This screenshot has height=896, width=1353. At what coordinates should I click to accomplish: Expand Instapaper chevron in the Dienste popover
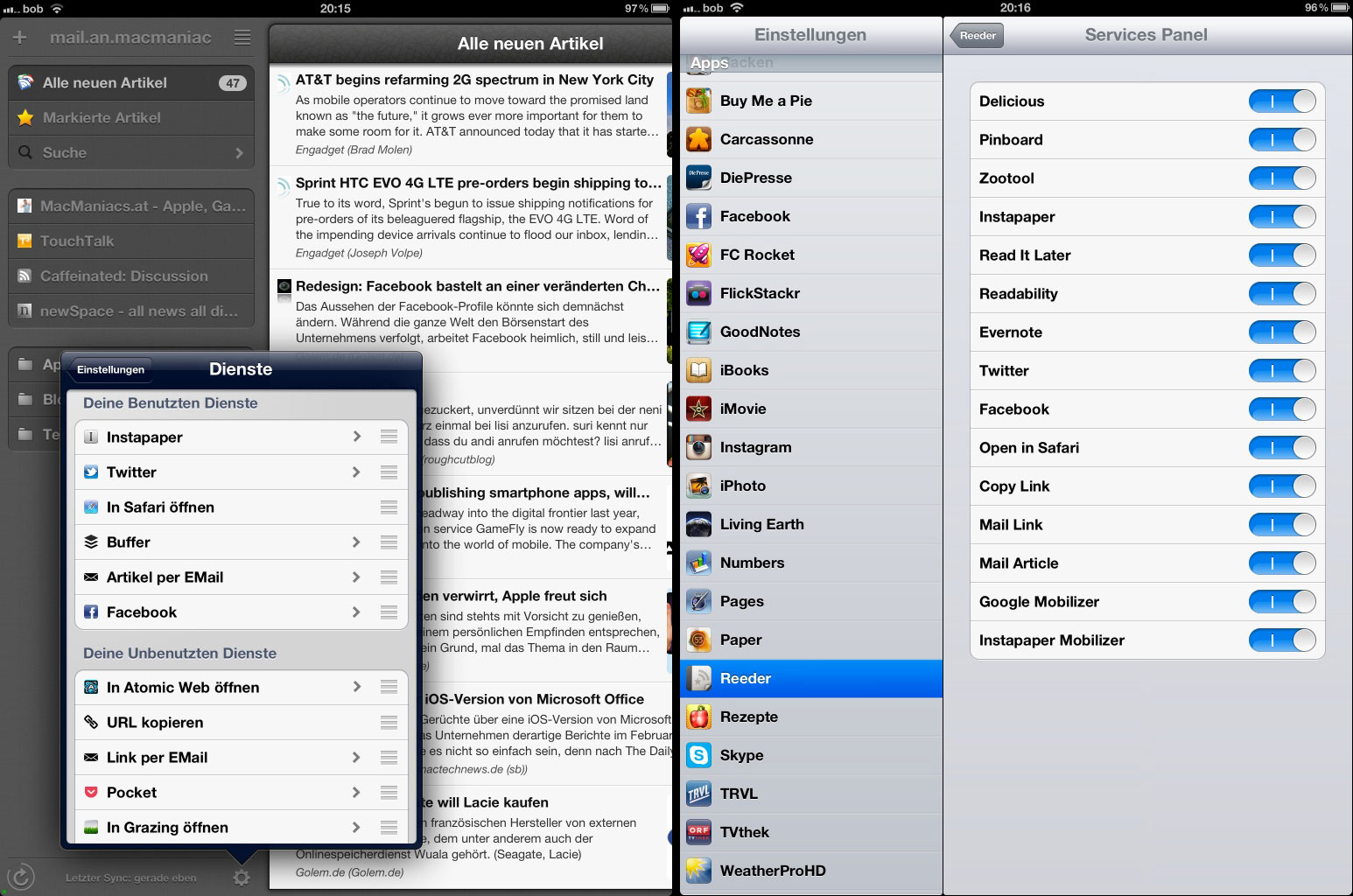click(x=356, y=437)
